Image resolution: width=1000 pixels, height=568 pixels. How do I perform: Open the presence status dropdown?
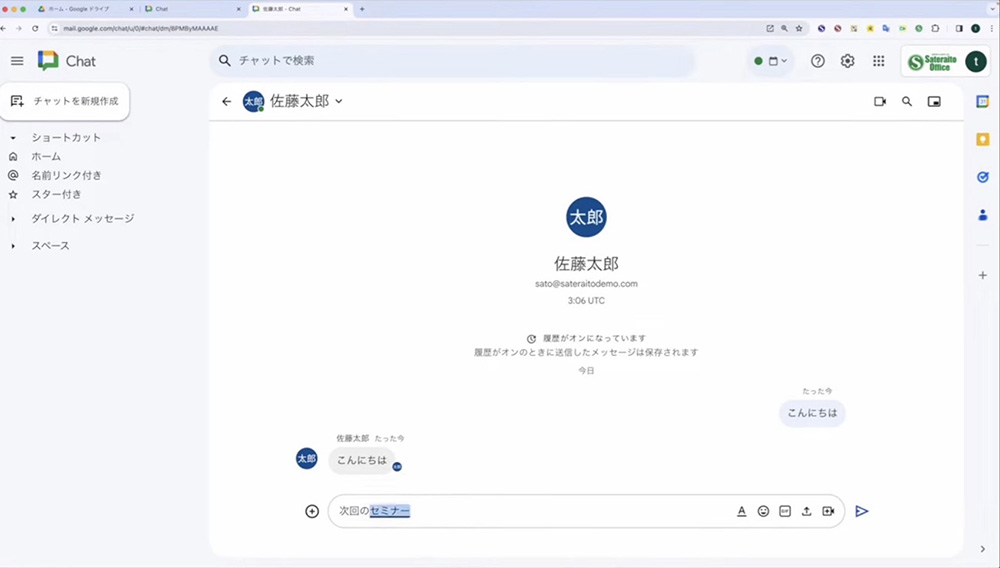[770, 61]
